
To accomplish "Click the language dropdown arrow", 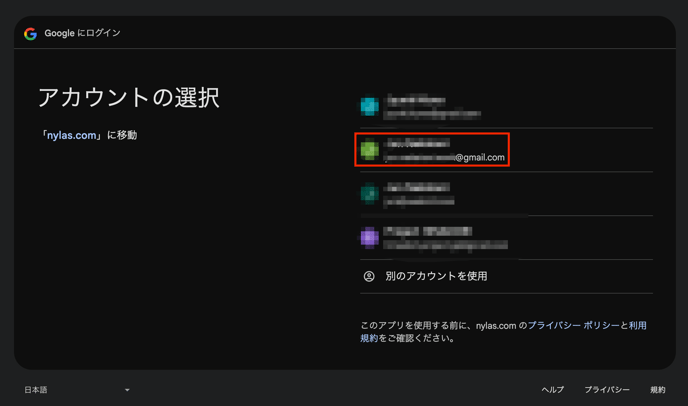I will point(127,390).
